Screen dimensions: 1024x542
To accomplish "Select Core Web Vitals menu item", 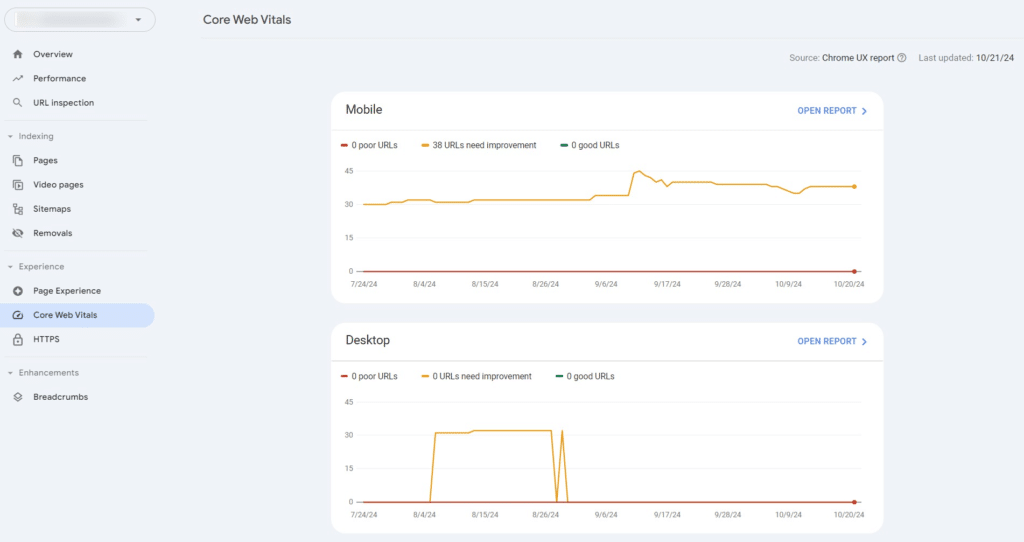I will tap(77, 315).
